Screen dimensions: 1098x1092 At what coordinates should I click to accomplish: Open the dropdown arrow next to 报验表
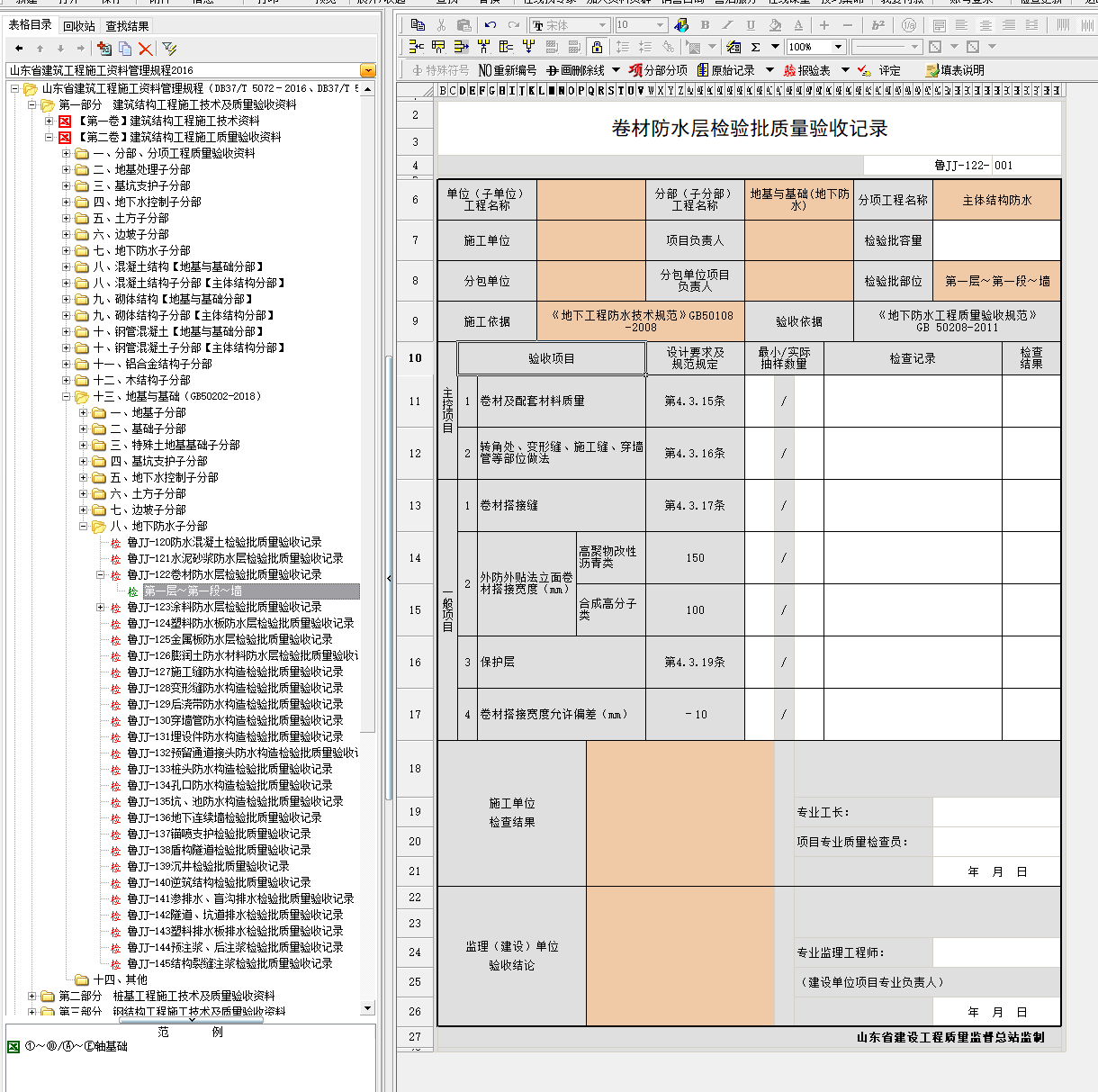845,70
